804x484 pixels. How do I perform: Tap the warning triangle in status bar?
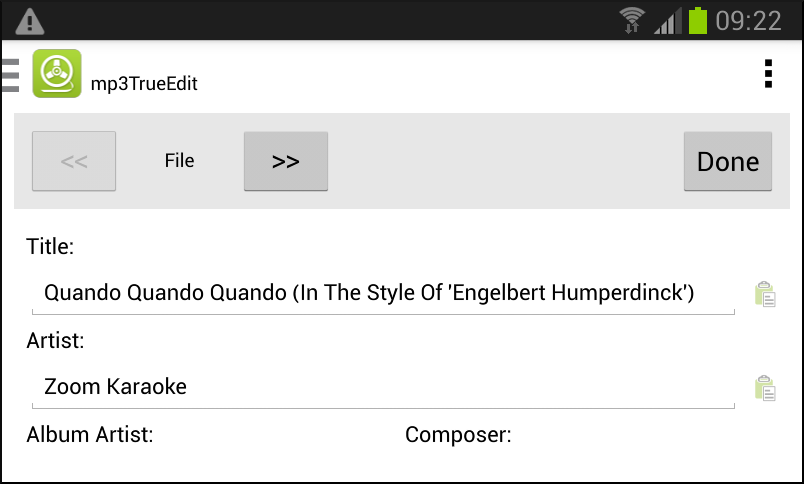(x=30, y=20)
